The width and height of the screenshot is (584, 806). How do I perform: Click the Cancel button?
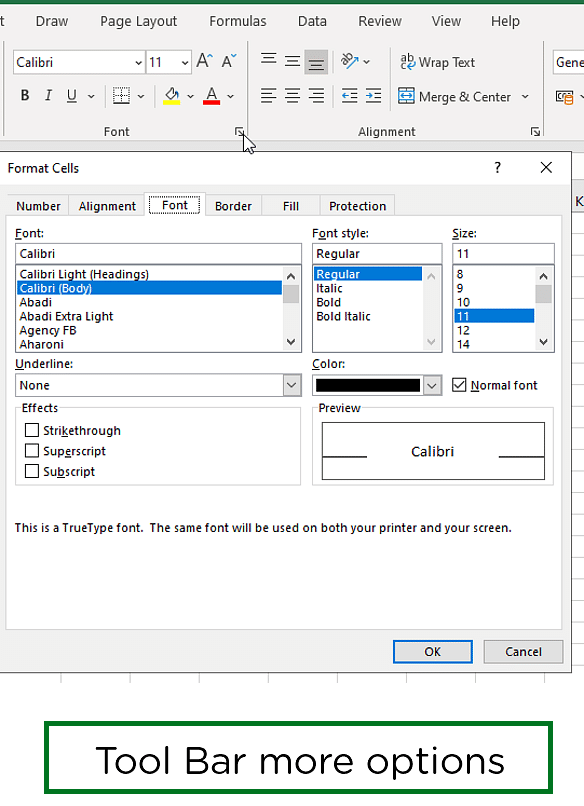523,651
